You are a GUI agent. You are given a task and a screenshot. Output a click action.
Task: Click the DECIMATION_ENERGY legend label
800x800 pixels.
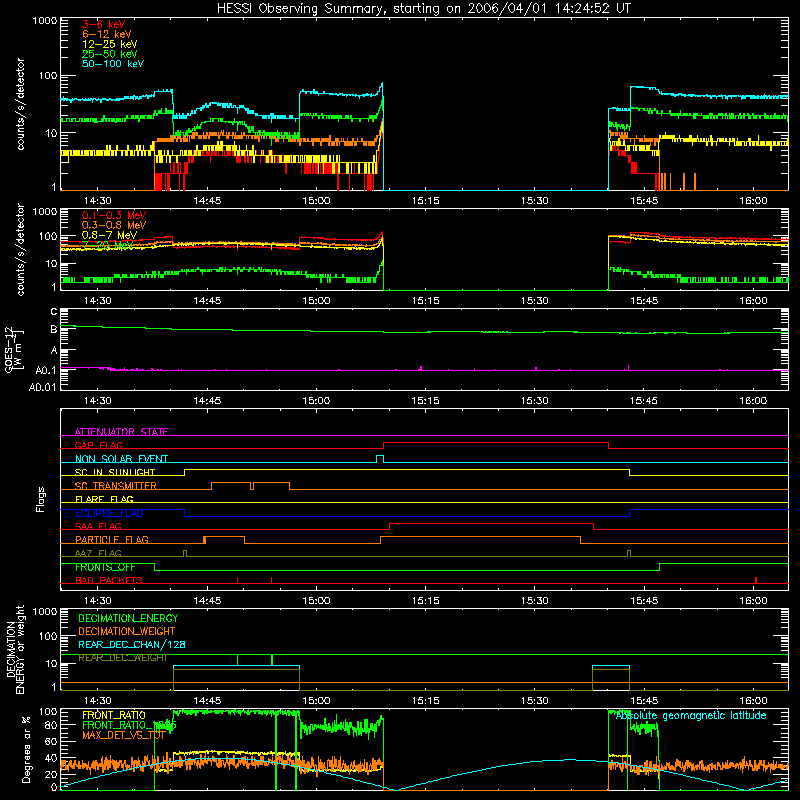point(128,618)
